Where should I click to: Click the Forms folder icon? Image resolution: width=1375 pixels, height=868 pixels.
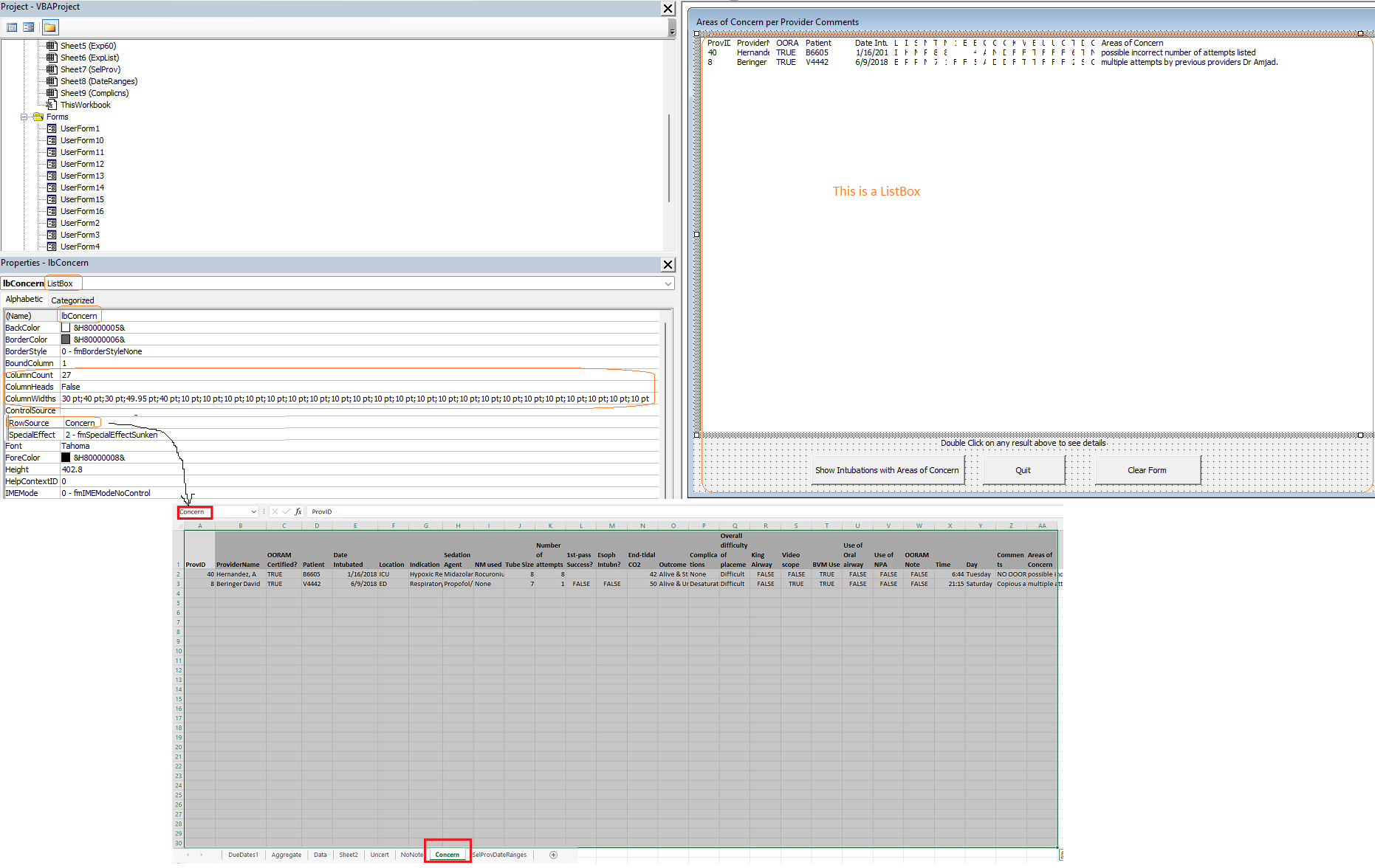pos(38,117)
